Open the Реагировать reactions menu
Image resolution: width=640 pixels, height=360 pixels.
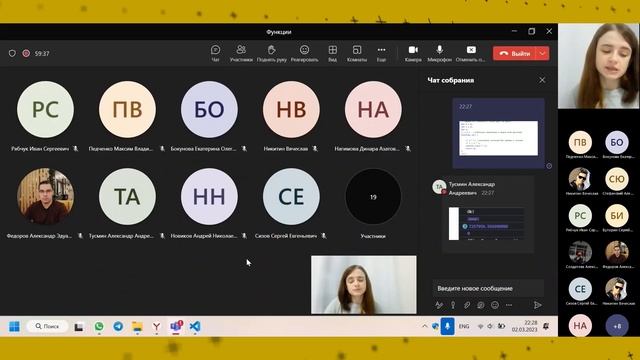[x=304, y=53]
